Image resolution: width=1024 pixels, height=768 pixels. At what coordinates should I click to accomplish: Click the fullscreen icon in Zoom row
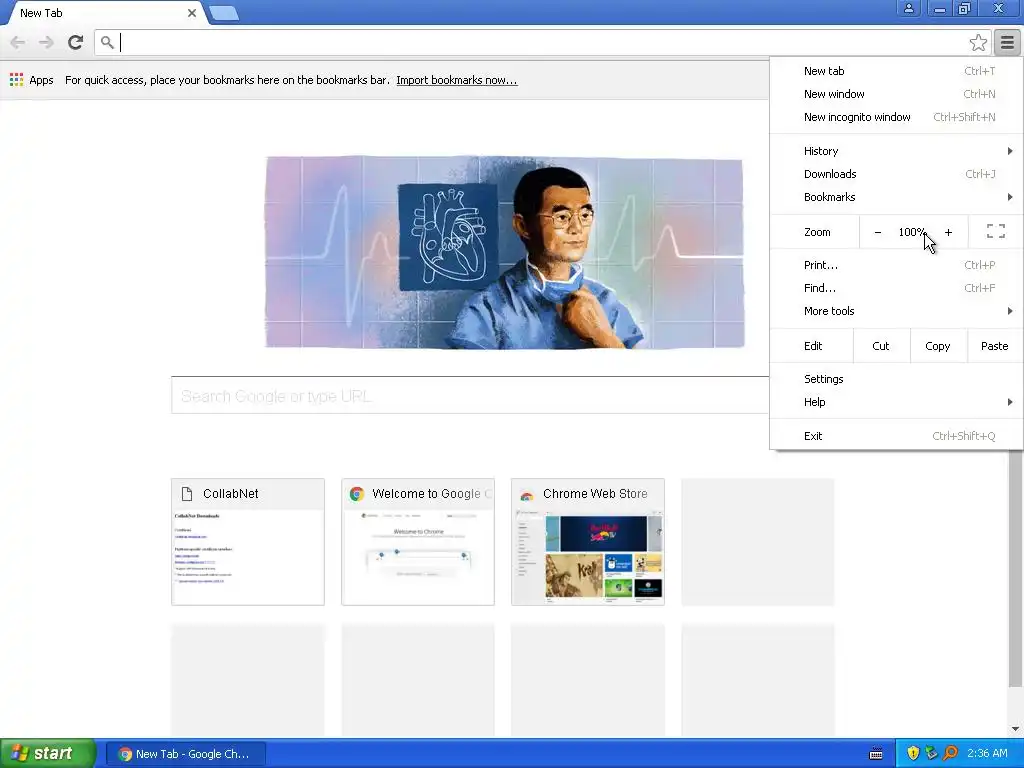coord(995,231)
